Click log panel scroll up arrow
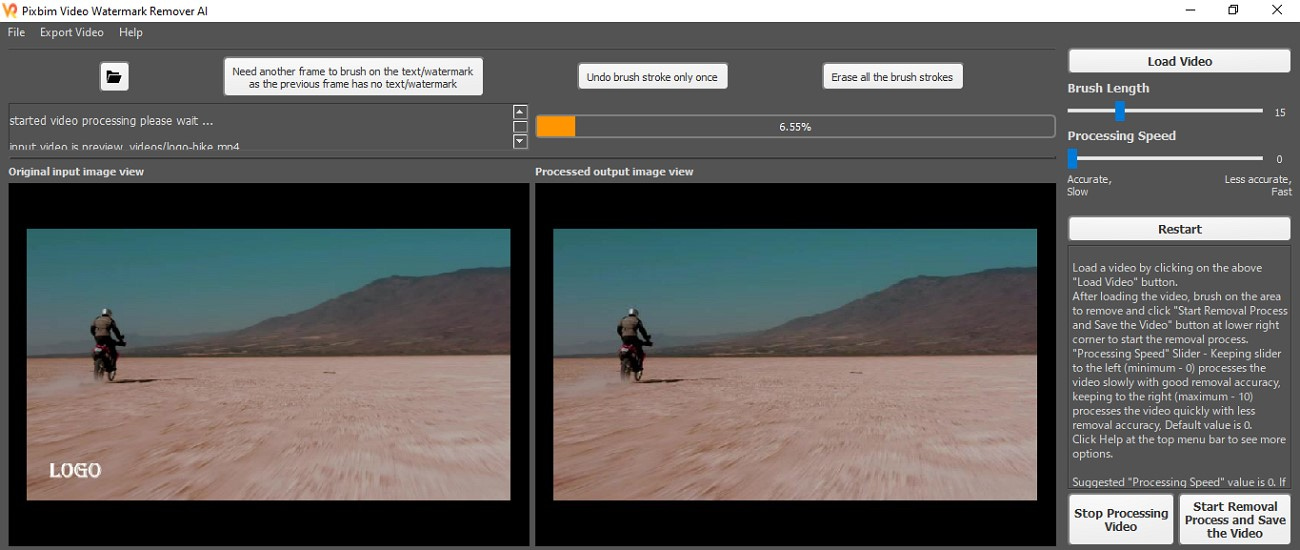This screenshot has width=1300, height=550. click(x=520, y=112)
